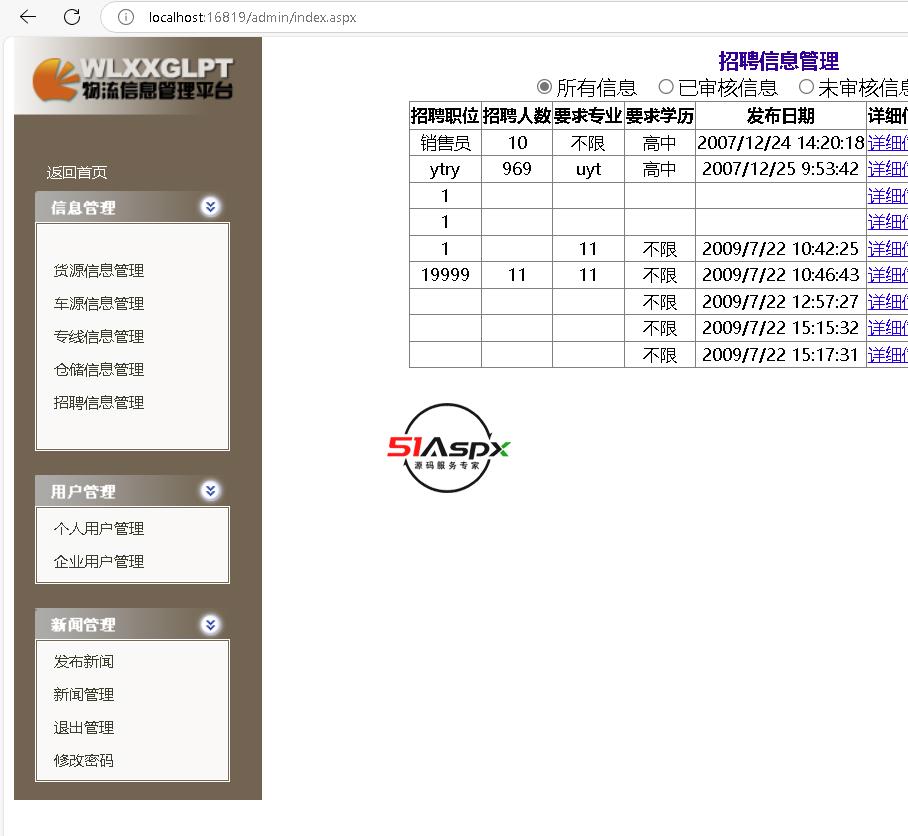The height and width of the screenshot is (836, 908).
Task: Click date 2009/7/22 10:46:43 cell
Action: pos(781,275)
